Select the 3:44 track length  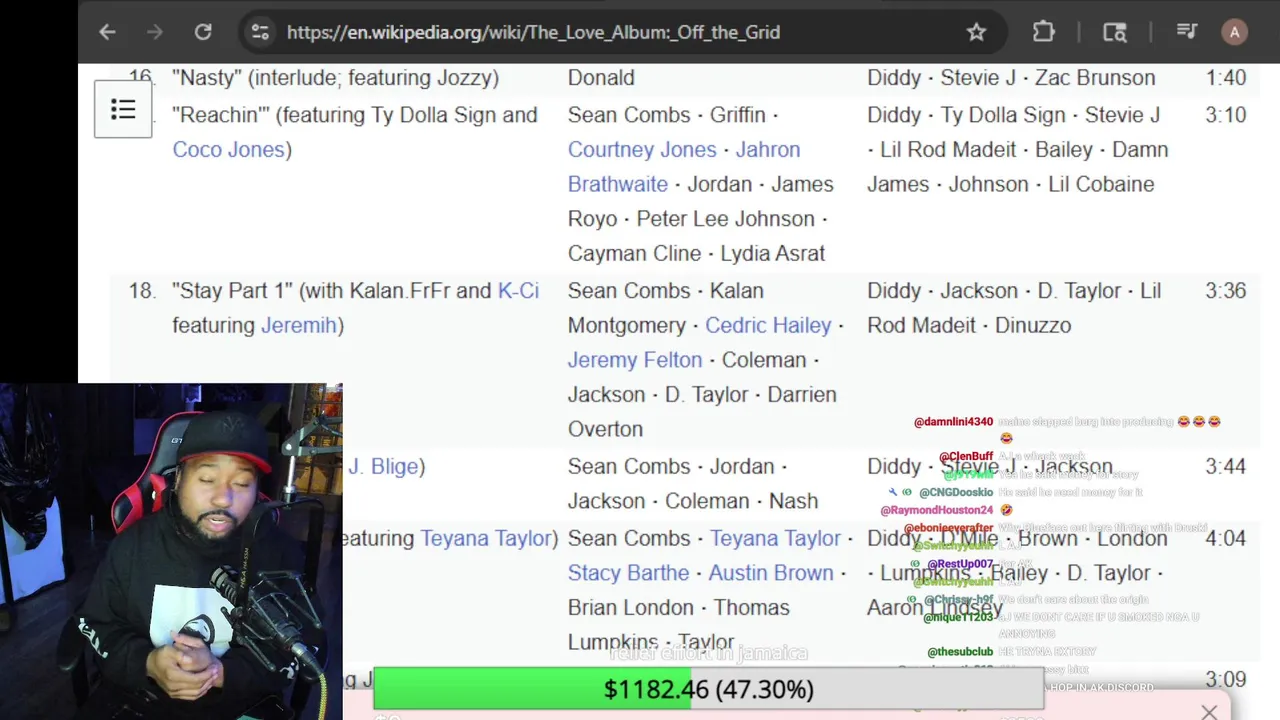coord(1225,466)
